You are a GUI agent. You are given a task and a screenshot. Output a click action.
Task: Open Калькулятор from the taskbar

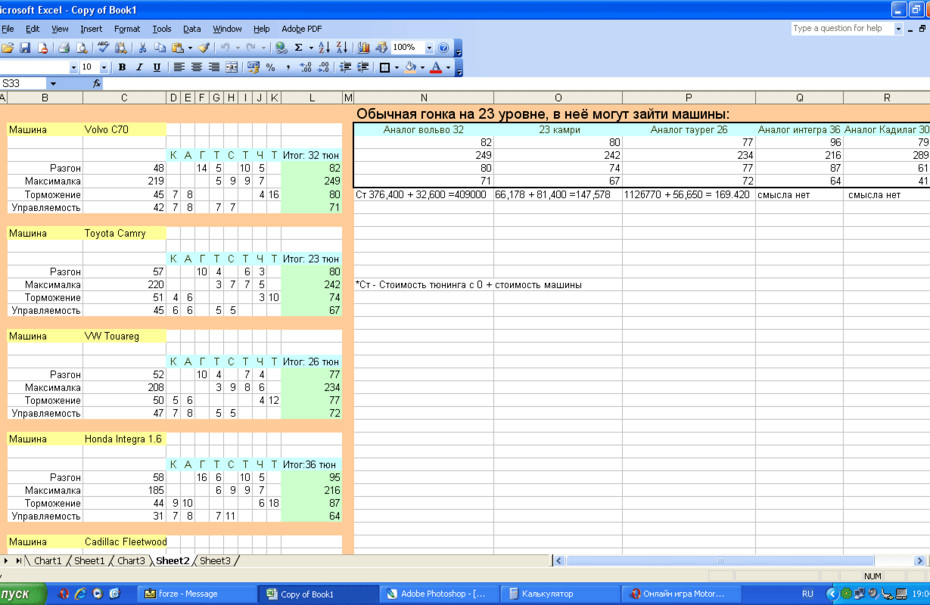(x=560, y=594)
